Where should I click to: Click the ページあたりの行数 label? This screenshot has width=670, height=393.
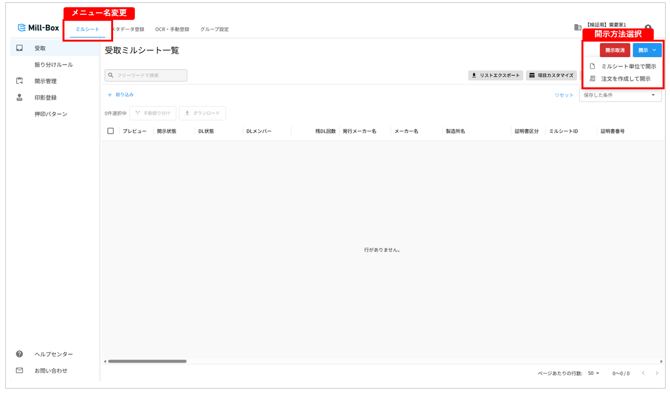(x=560, y=373)
